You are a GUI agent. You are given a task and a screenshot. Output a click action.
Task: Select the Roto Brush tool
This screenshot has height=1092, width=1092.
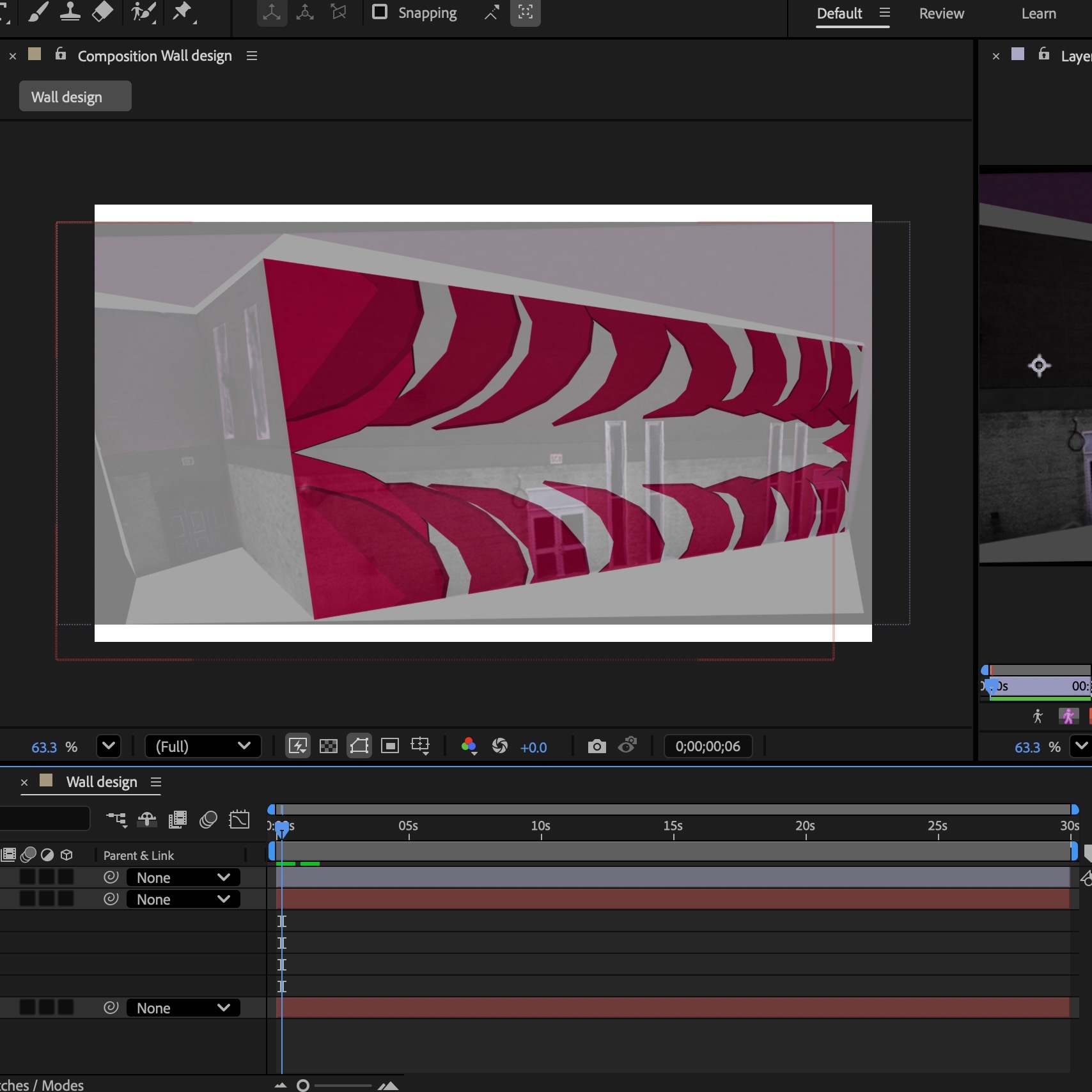(x=143, y=12)
